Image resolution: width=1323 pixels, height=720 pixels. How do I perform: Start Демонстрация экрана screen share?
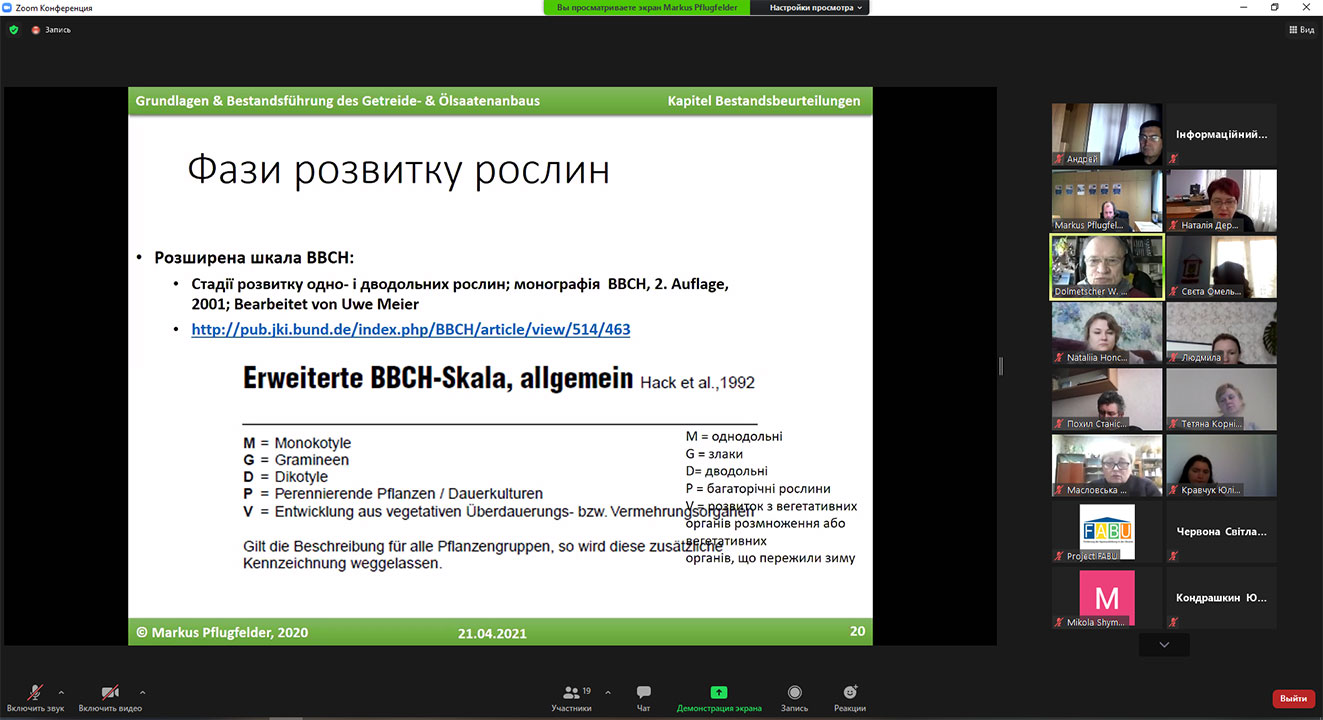point(719,698)
